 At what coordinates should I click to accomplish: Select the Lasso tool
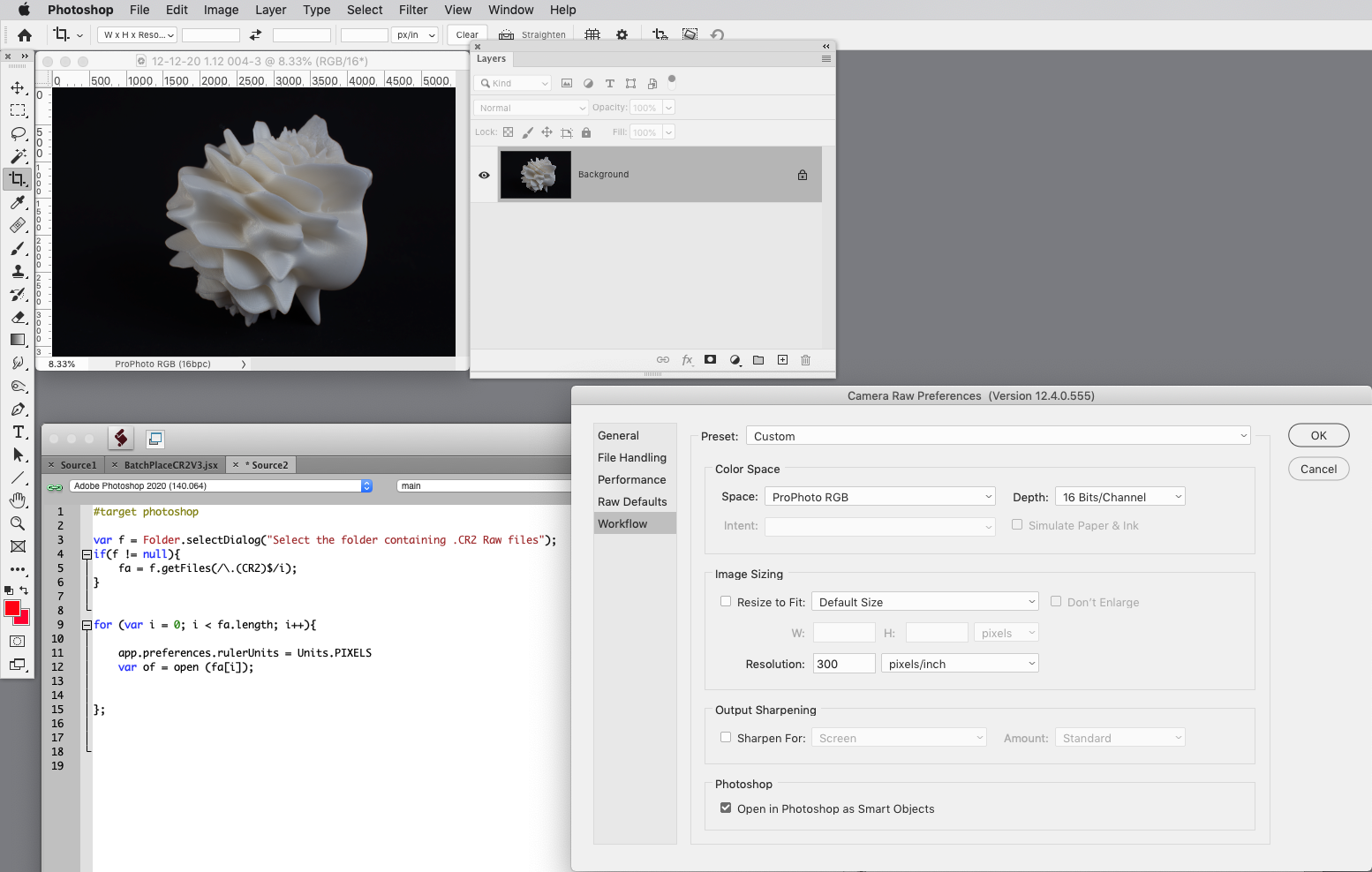18,133
